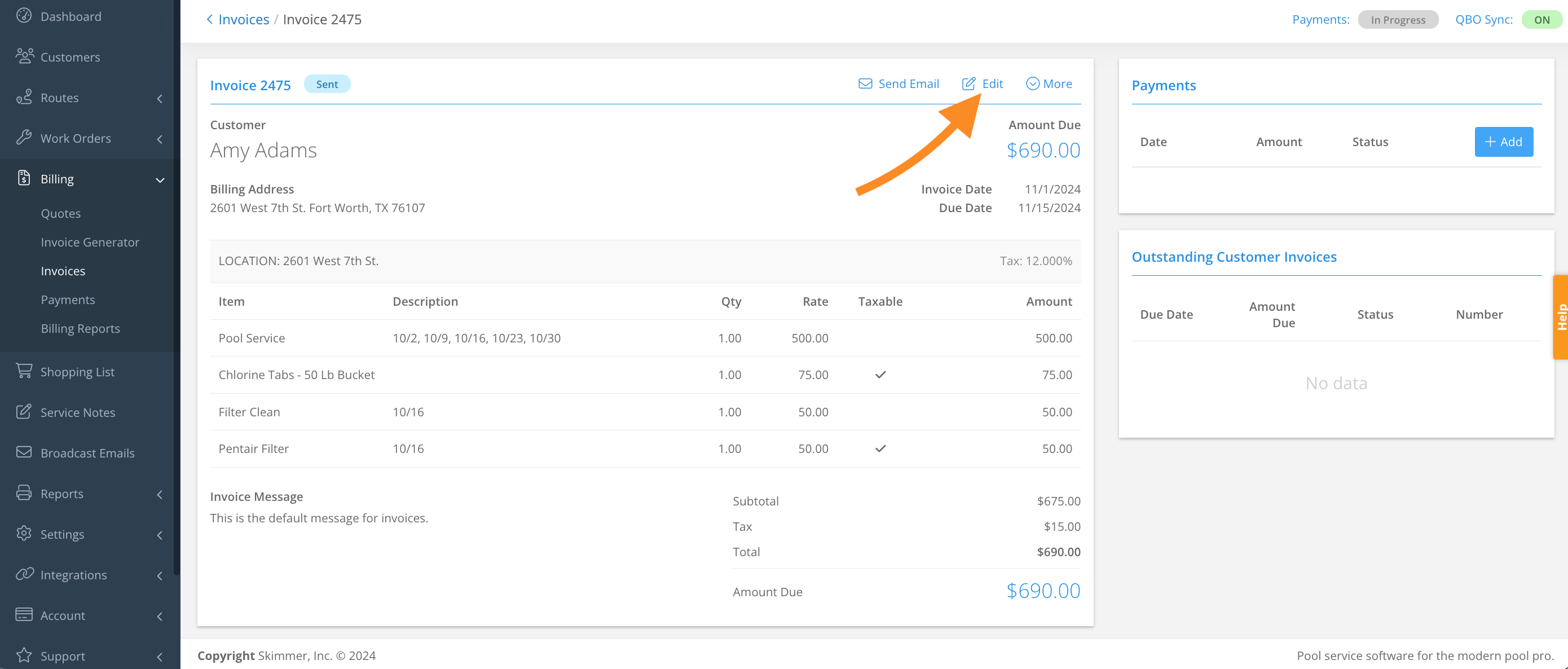Click the Shopping List cart icon
1568x669 pixels.
click(x=24, y=371)
